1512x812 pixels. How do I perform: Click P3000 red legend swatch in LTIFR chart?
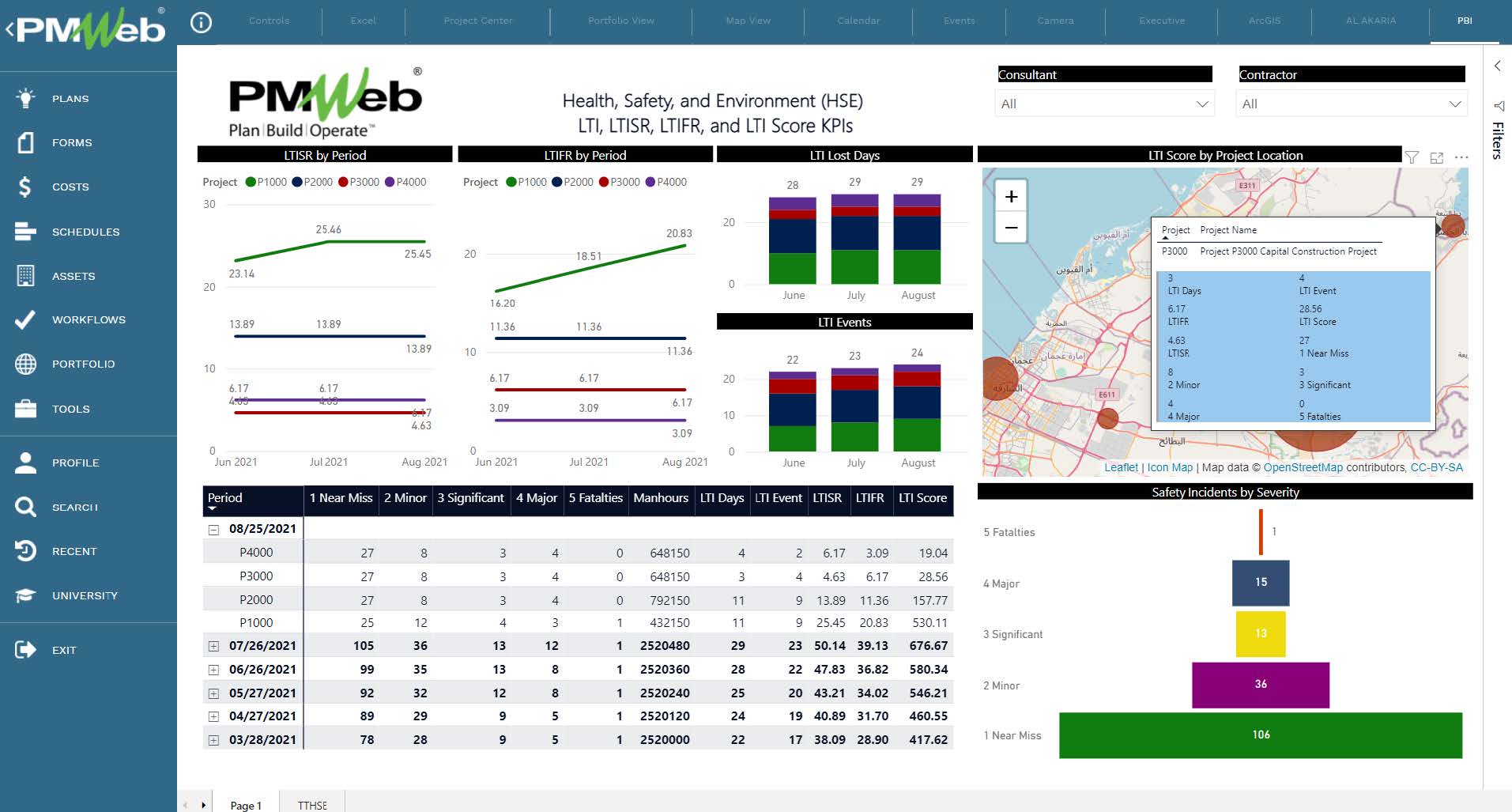pos(604,182)
